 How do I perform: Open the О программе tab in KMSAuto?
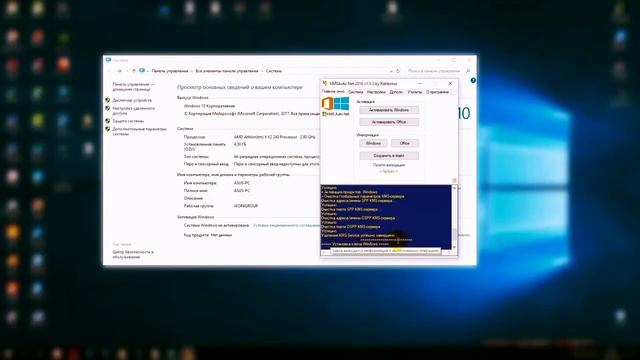tap(437, 92)
